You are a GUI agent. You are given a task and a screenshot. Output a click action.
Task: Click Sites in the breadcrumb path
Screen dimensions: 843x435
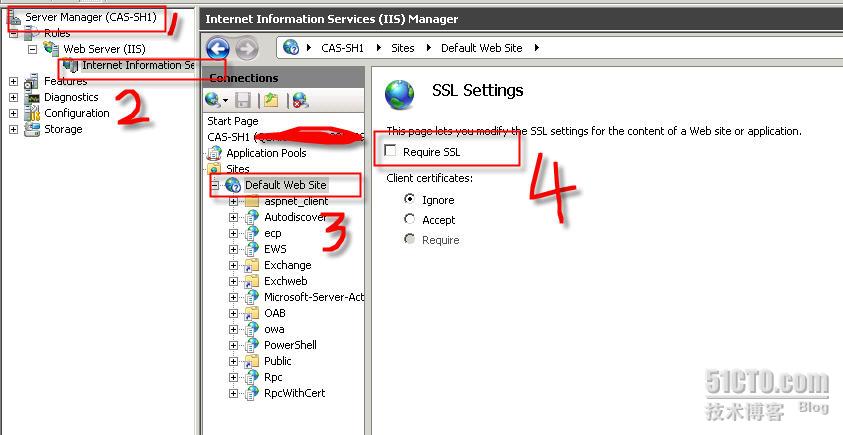(403, 48)
